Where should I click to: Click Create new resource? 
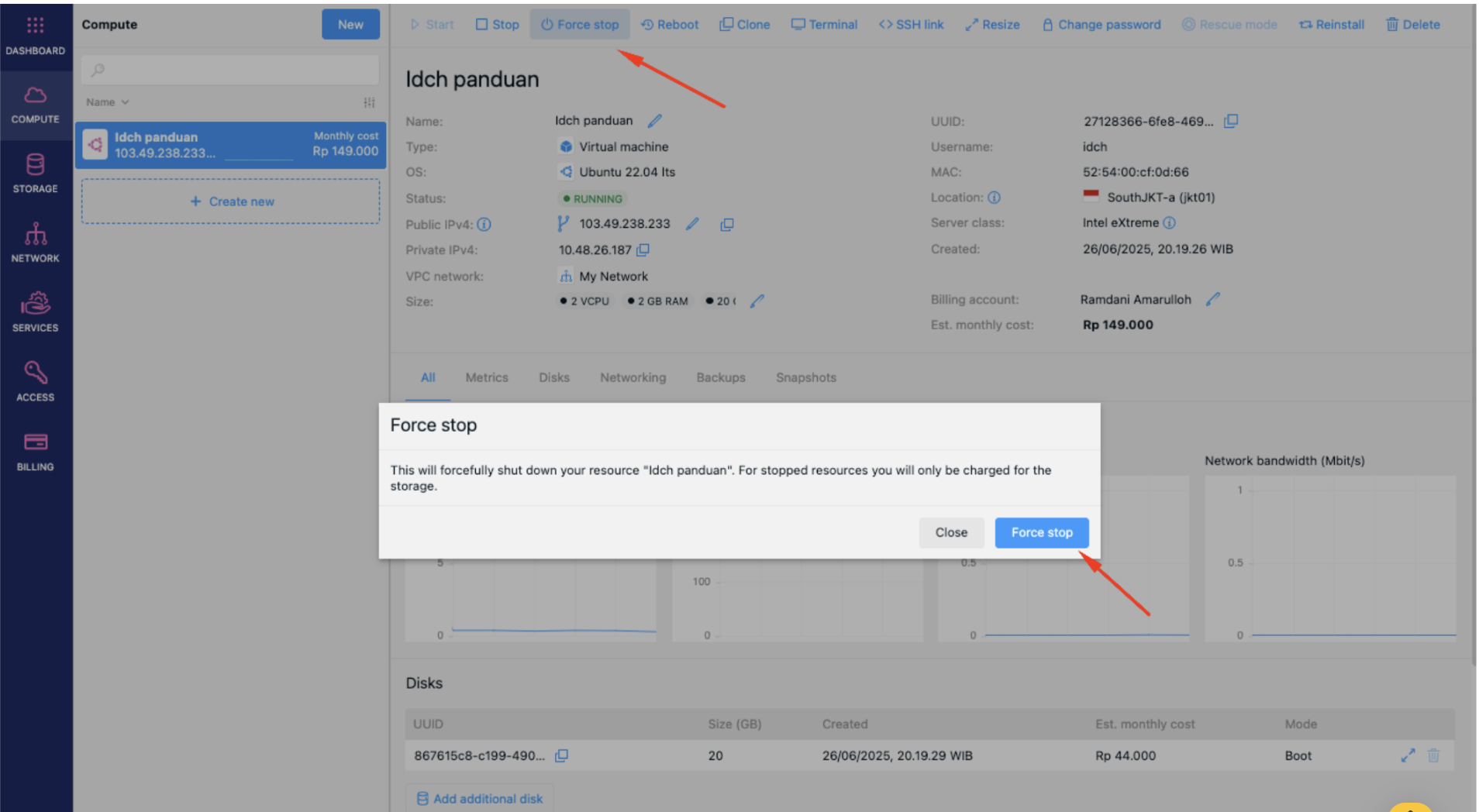[231, 201]
